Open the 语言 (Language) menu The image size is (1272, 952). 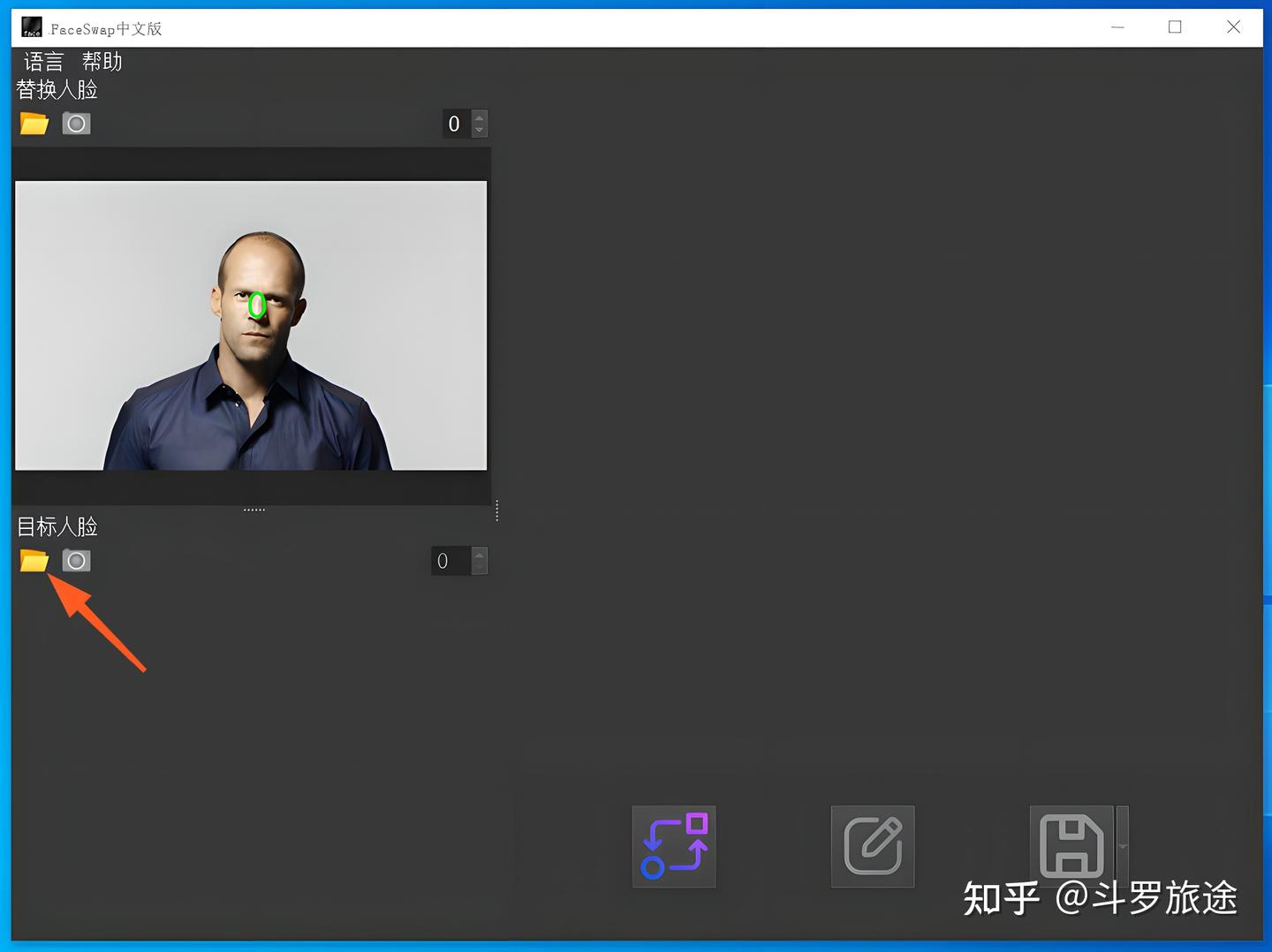tap(43, 62)
